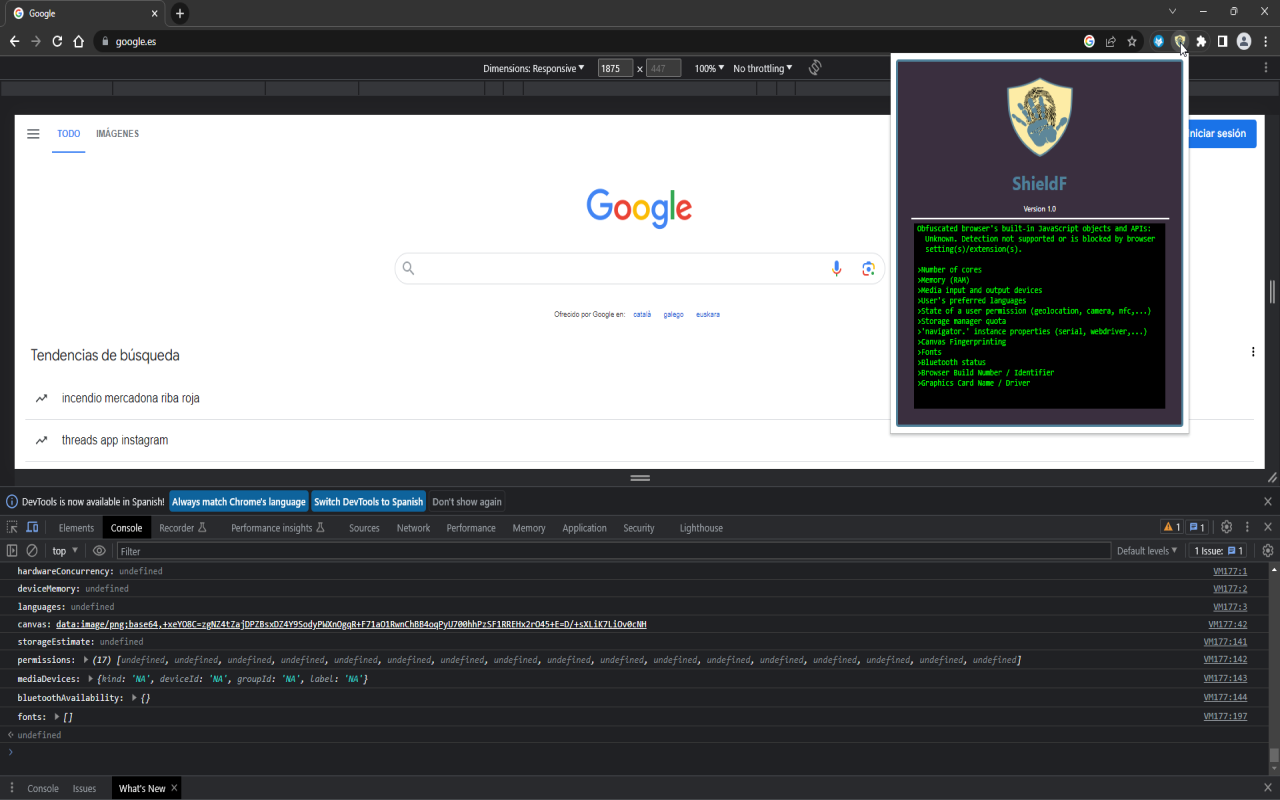Click Always match Chrome's language button

pyautogui.click(x=239, y=502)
